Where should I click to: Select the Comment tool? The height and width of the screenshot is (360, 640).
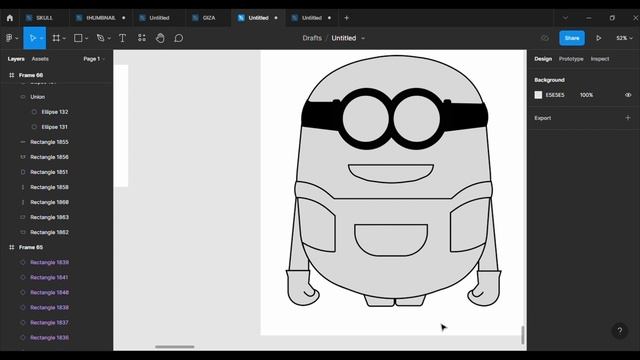(x=178, y=38)
